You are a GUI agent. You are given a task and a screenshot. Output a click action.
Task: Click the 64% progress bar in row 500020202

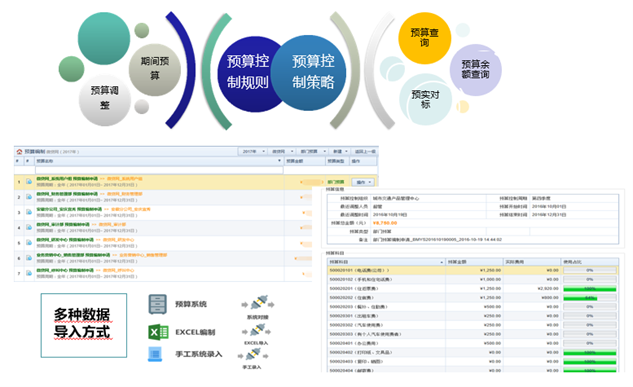[x=589, y=298]
